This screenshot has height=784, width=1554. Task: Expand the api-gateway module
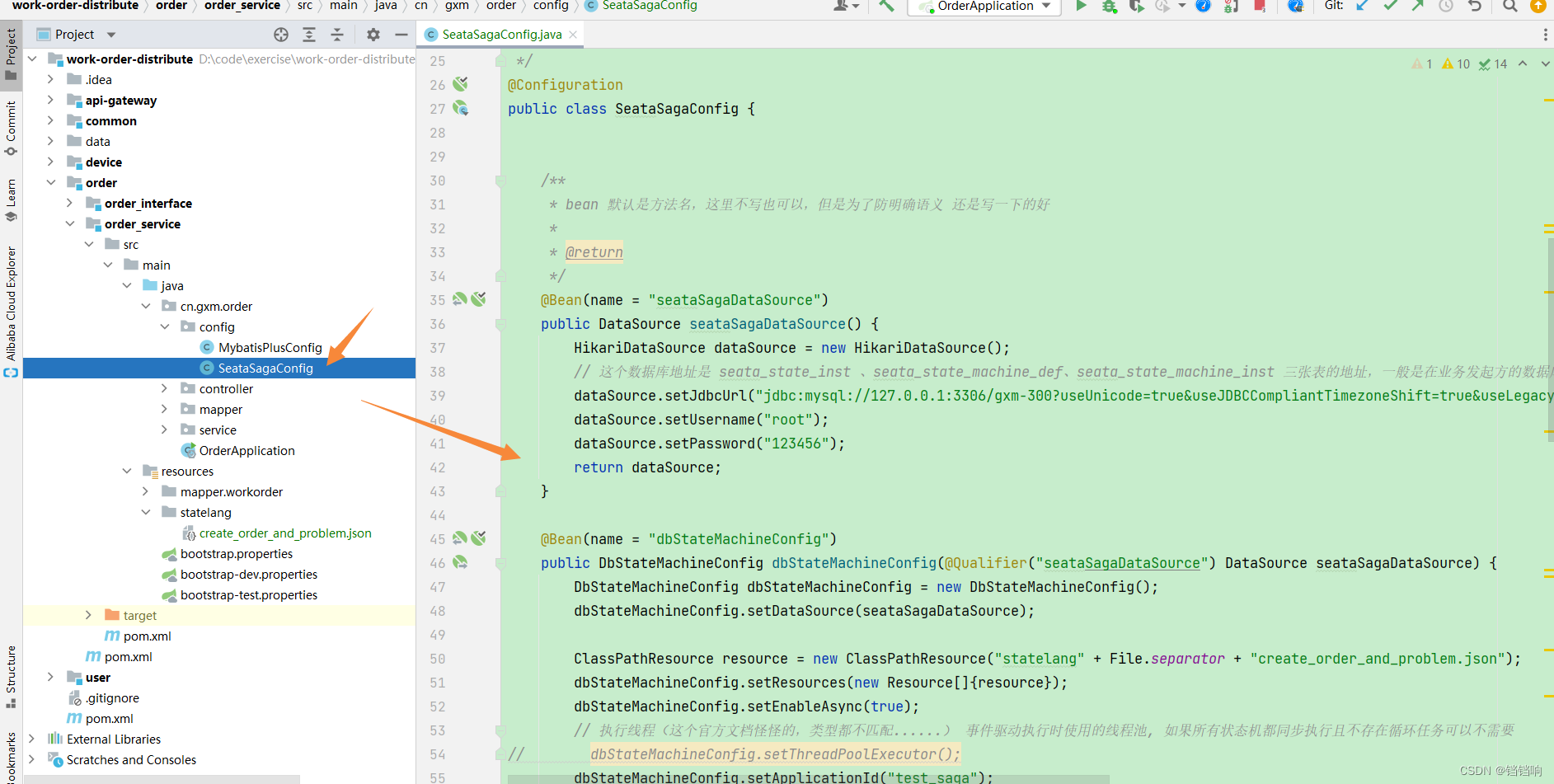(50, 100)
